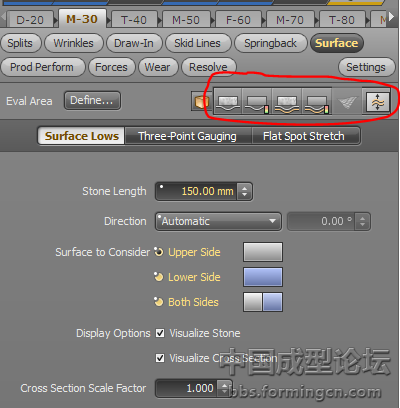Enable Visualize Stone checkbox
Image resolution: width=400 pixels, height=408 pixels.
[x=160, y=333]
